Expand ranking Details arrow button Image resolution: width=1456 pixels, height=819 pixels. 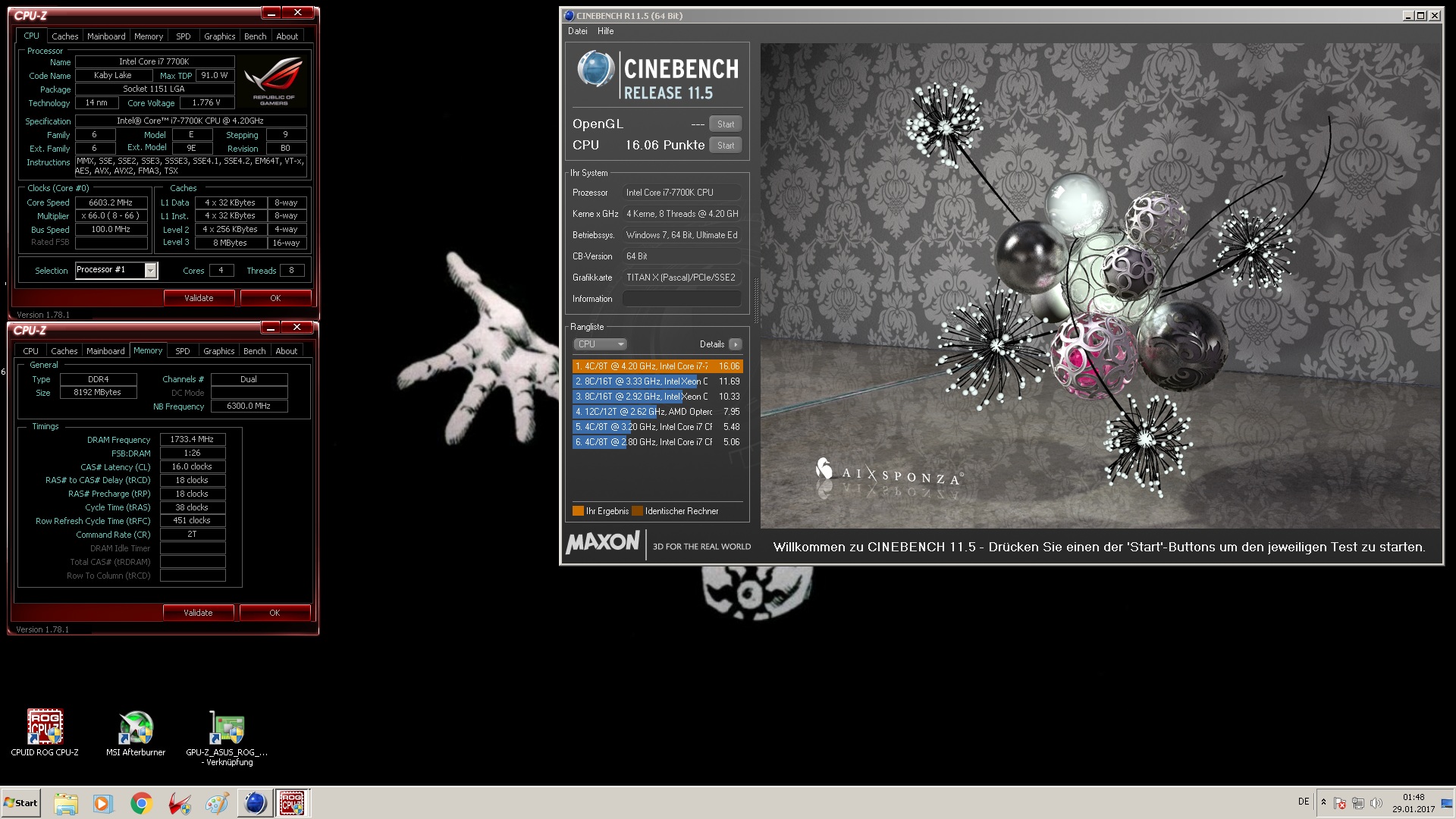click(x=736, y=344)
